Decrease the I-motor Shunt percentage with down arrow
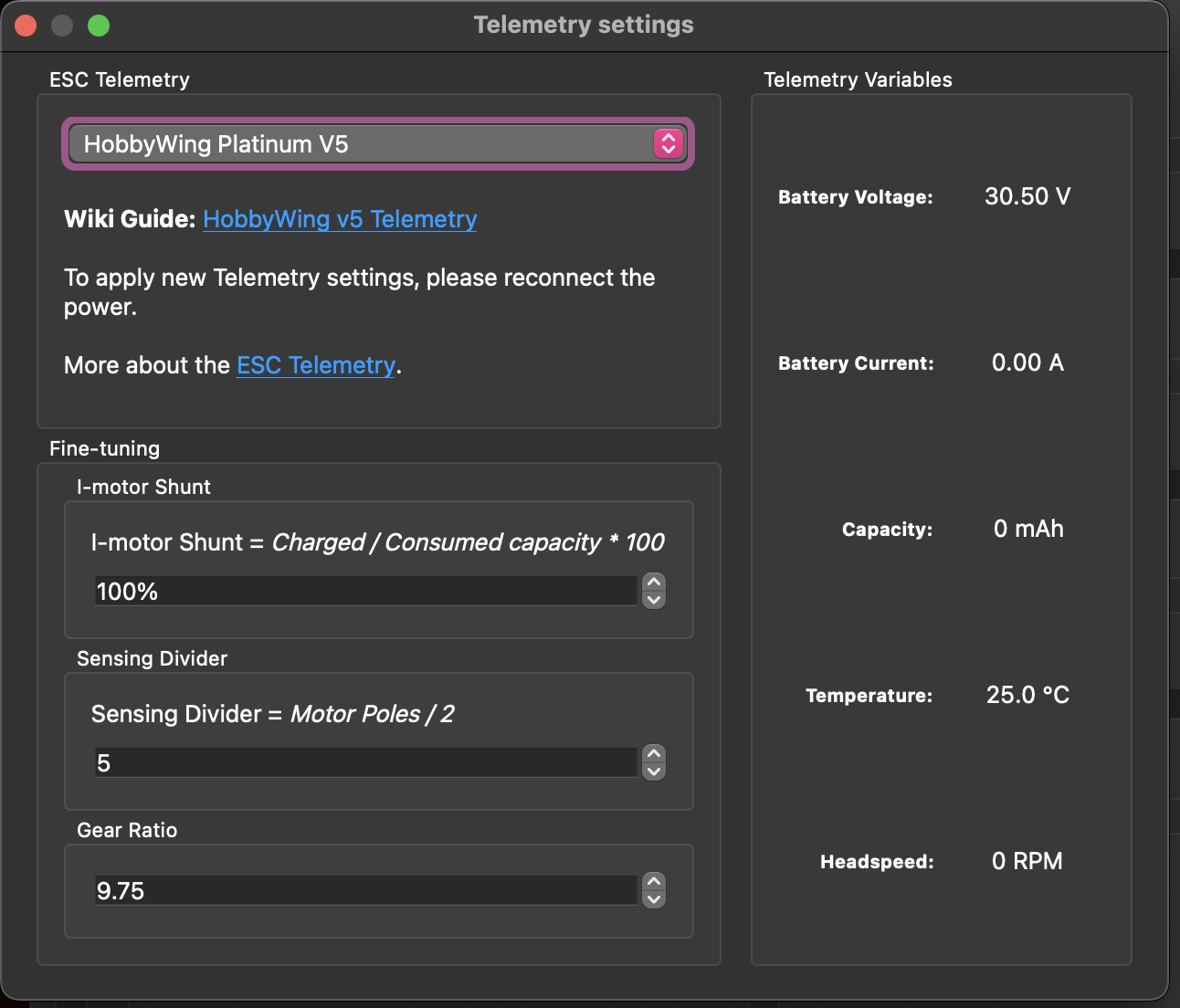Screen dimensions: 1180x1008 [654, 600]
